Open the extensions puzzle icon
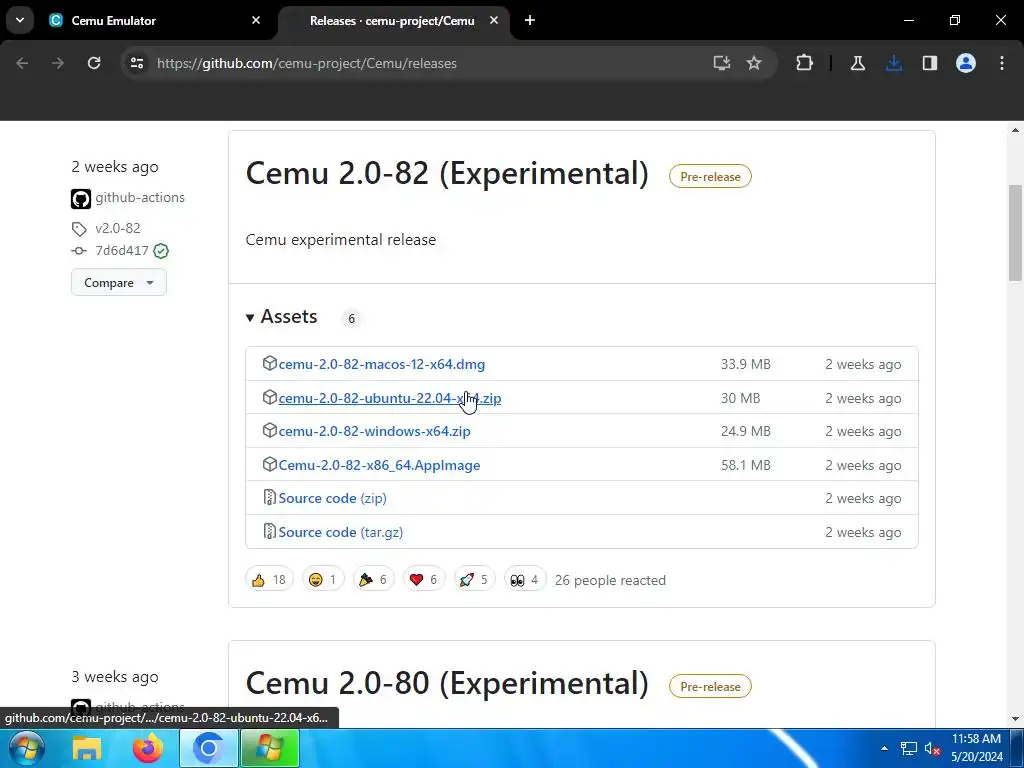1024x768 pixels. tap(805, 63)
